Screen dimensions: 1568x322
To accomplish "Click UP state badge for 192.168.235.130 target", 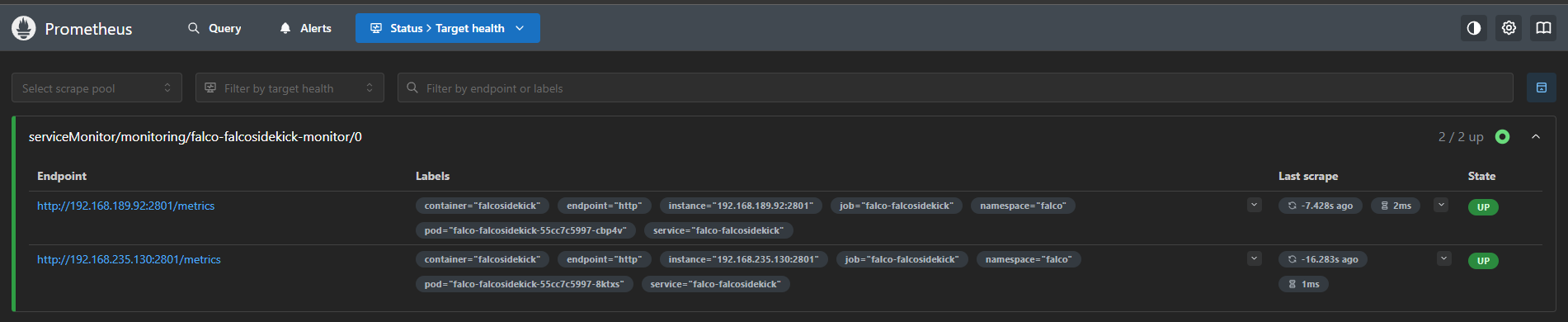I will point(1483,261).
